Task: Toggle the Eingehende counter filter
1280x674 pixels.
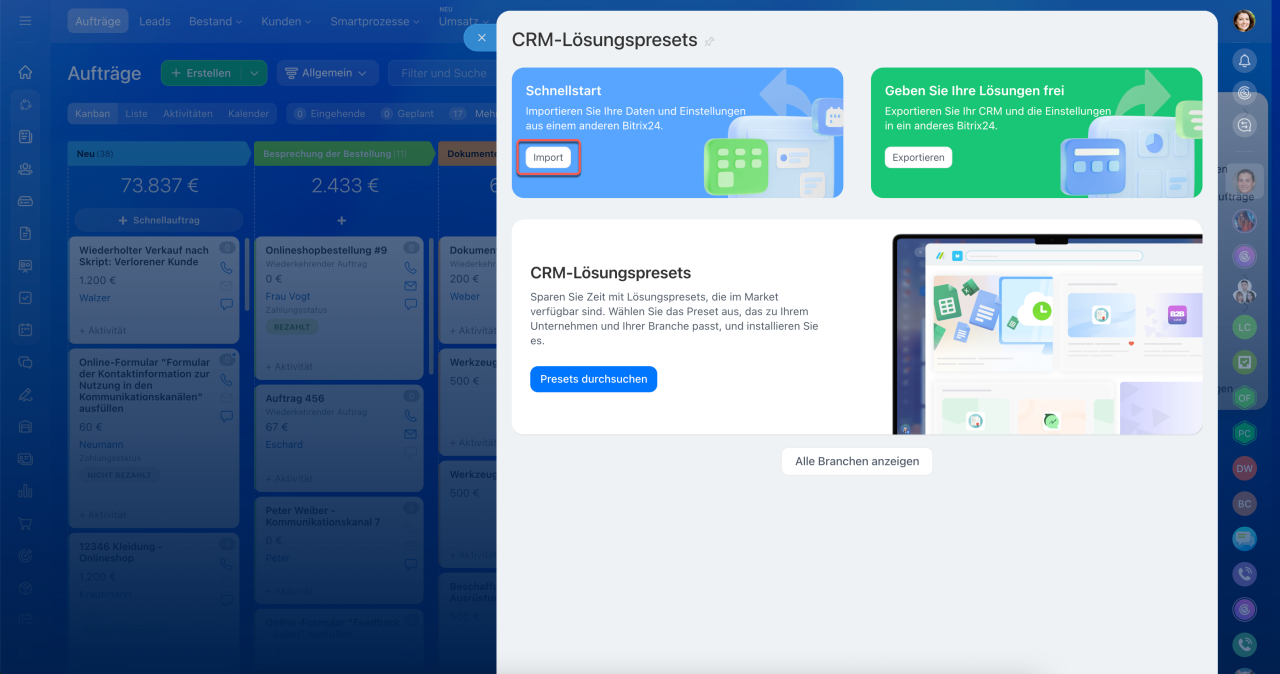Action: point(329,114)
